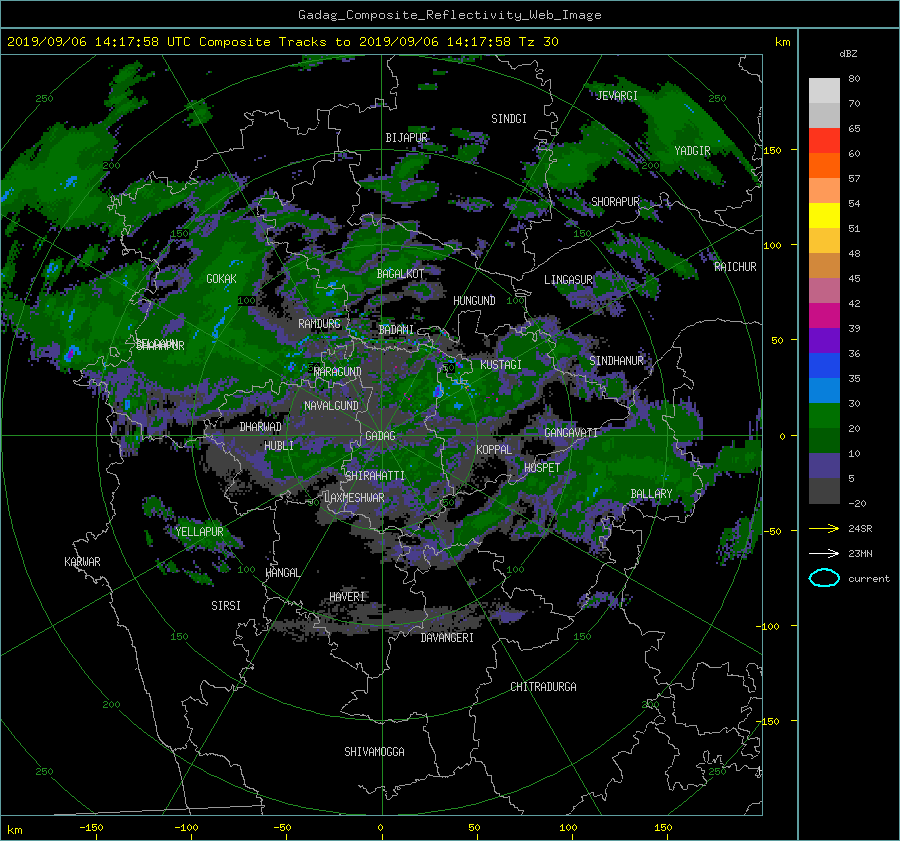The image size is (900, 841).
Task: Click the KOPPAL city label
Action: (494, 449)
